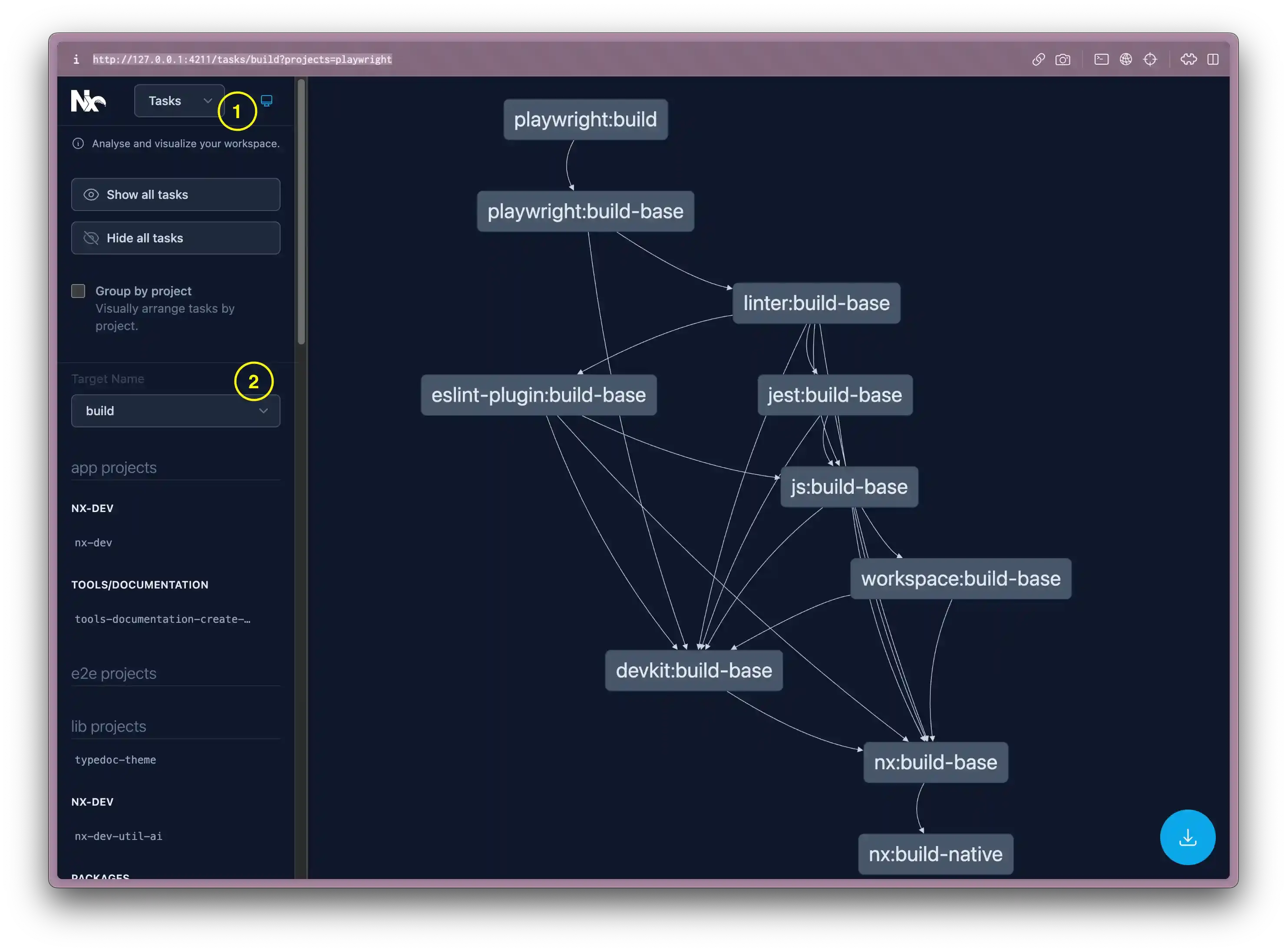Viewport: 1287px width, 952px height.
Task: Enable the Group by project checkbox
Action: (78, 291)
